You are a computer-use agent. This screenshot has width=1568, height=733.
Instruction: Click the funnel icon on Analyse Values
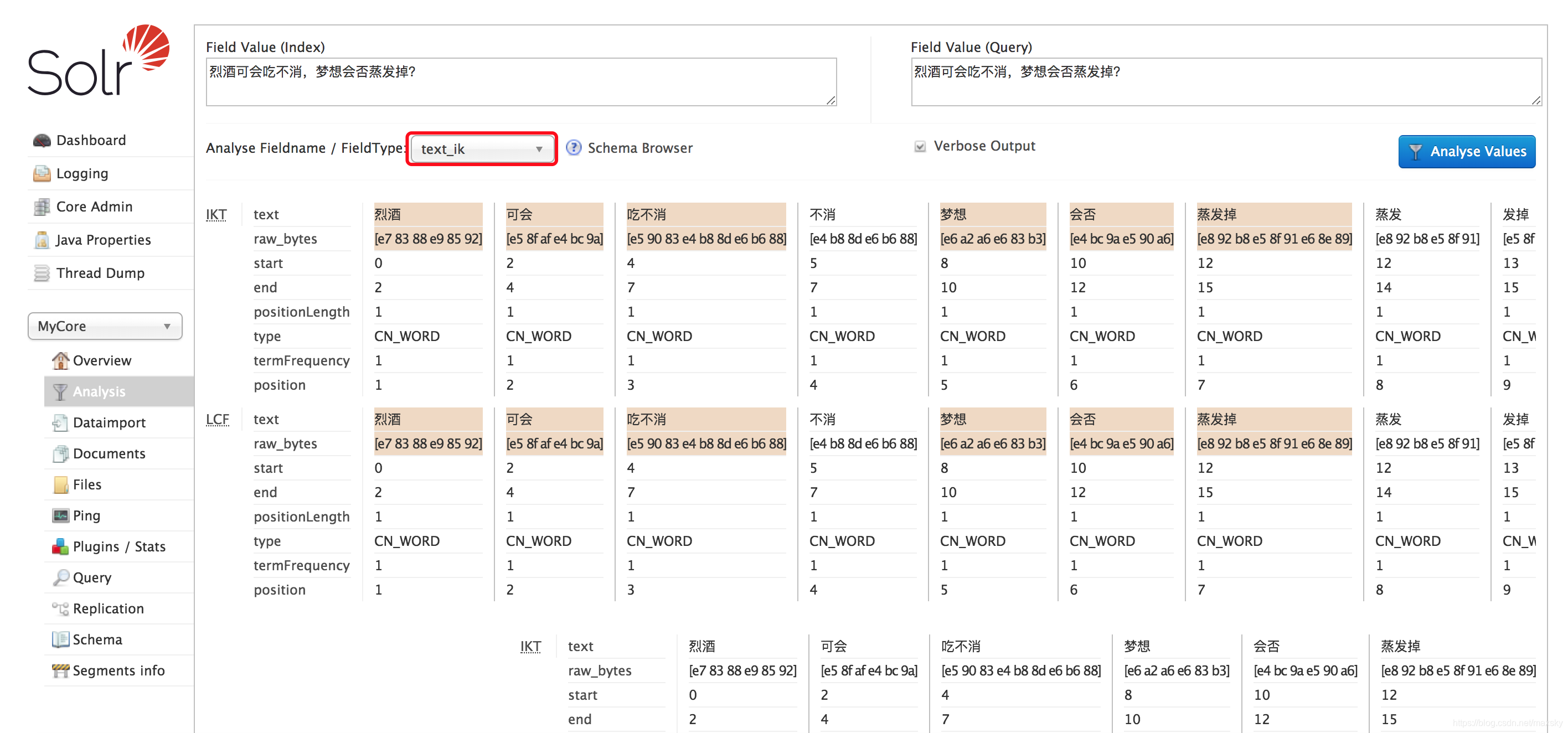pos(1415,152)
